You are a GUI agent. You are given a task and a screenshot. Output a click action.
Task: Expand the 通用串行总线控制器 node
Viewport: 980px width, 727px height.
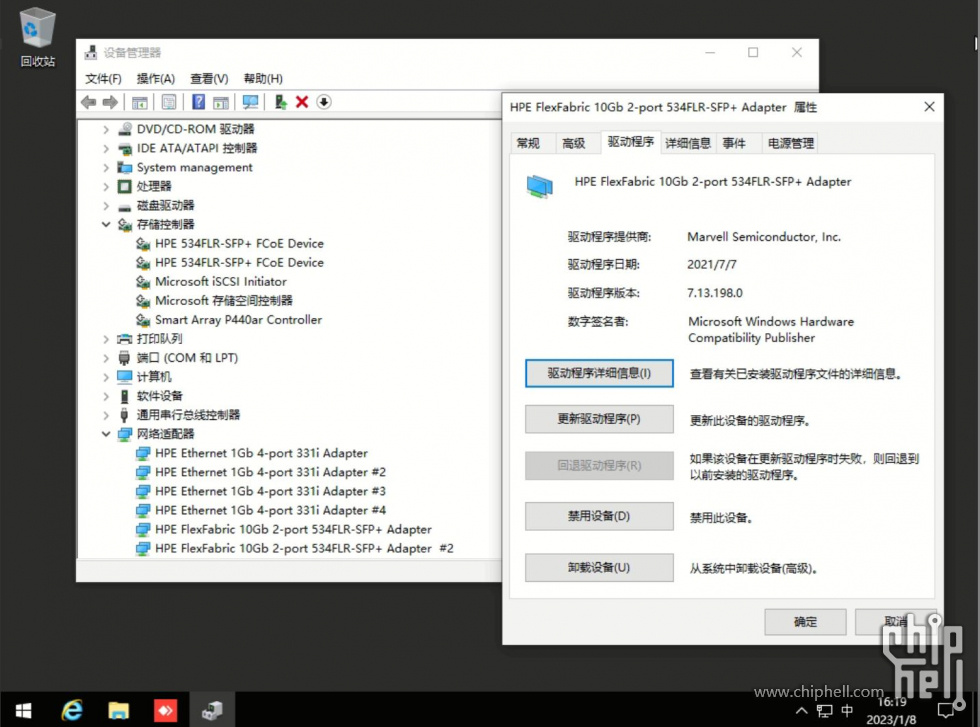point(106,415)
